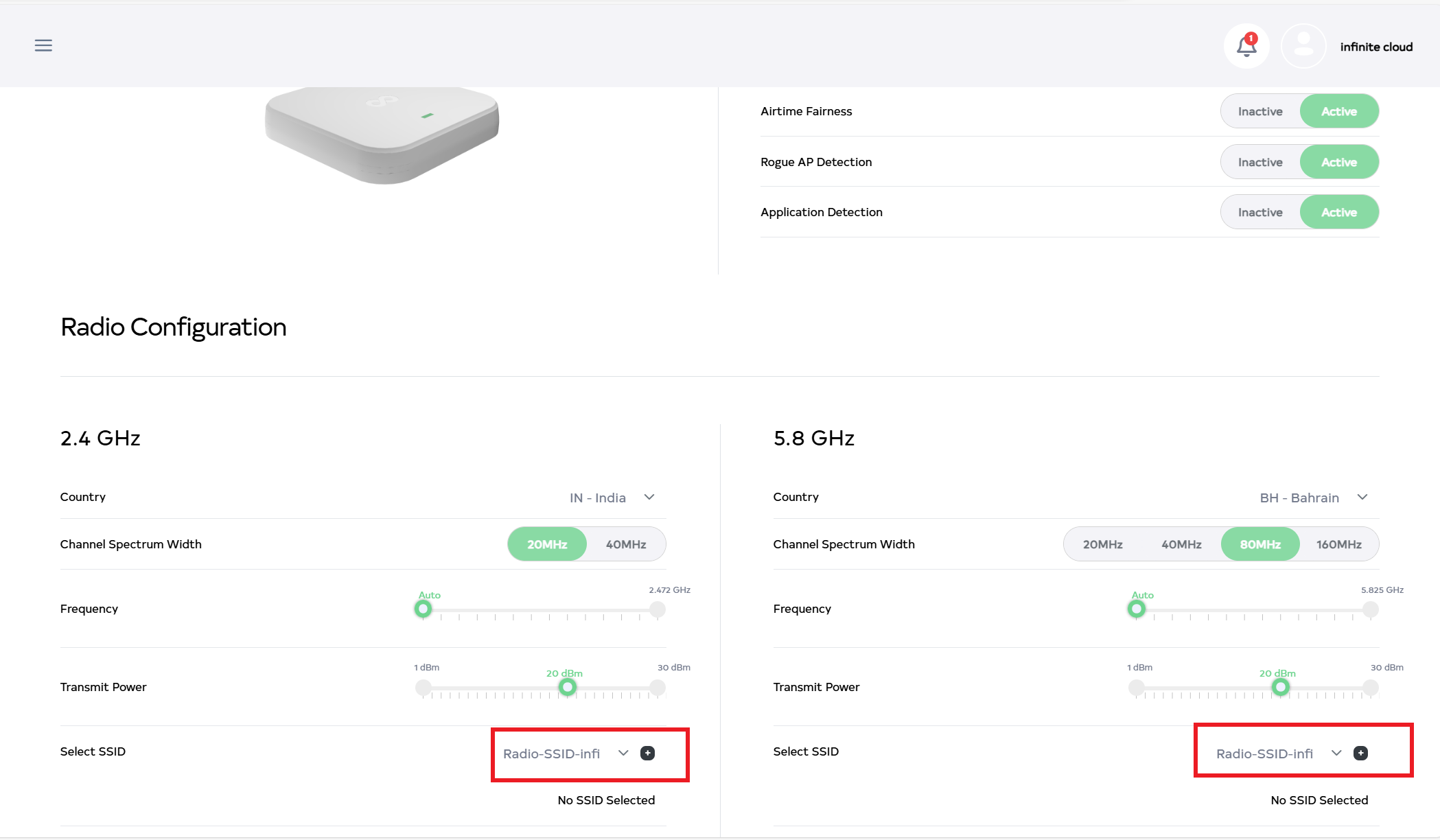
Task: Set Rogue AP Detection to Inactive
Action: click(1260, 162)
